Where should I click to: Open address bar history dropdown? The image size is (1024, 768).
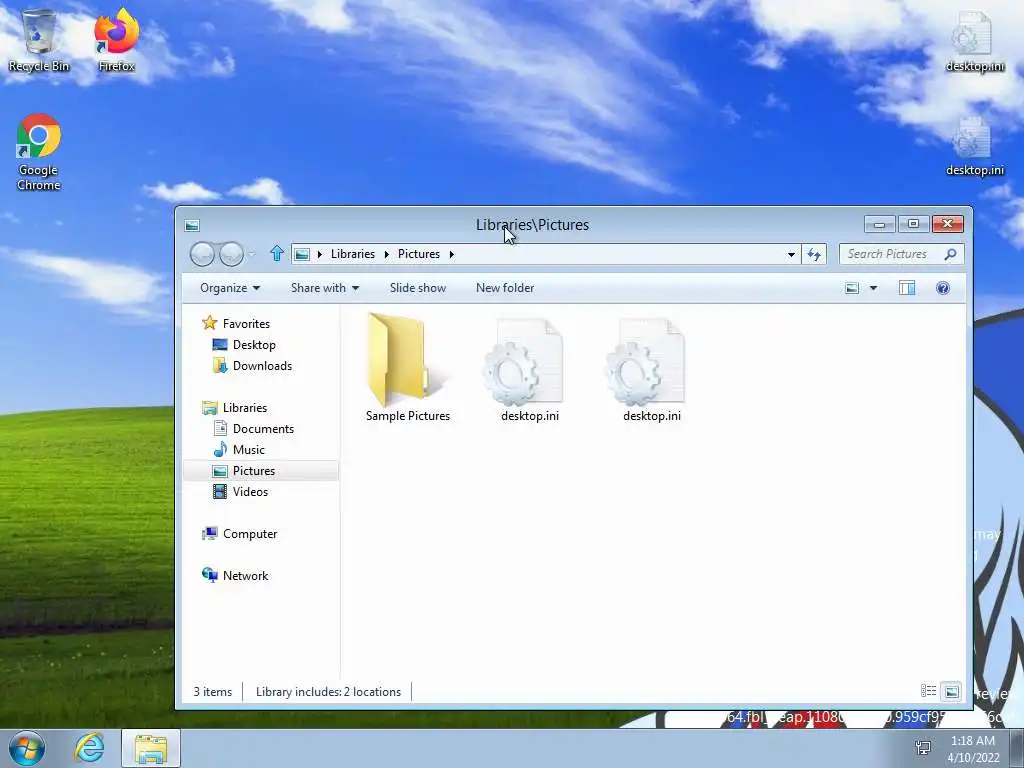click(x=791, y=254)
